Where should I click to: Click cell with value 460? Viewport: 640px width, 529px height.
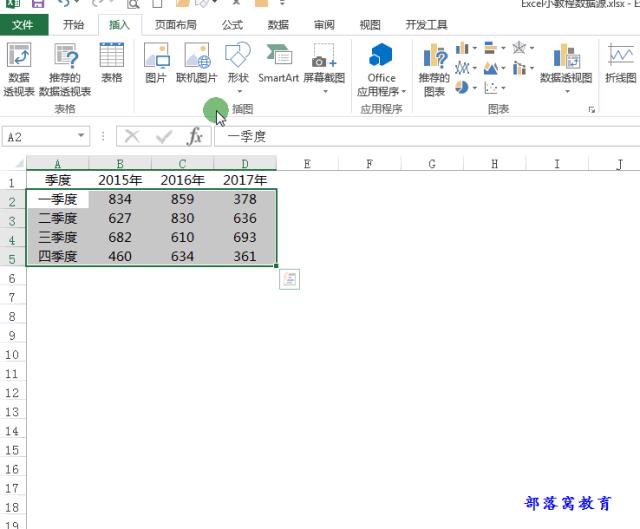pos(120,256)
